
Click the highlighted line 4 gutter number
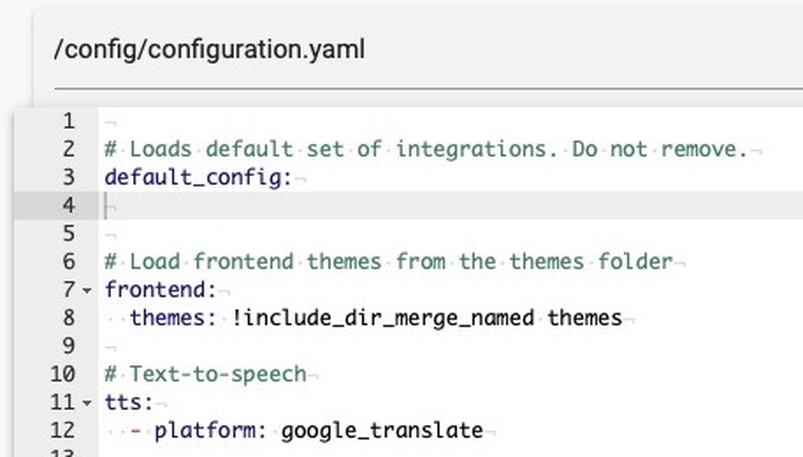[x=68, y=206]
